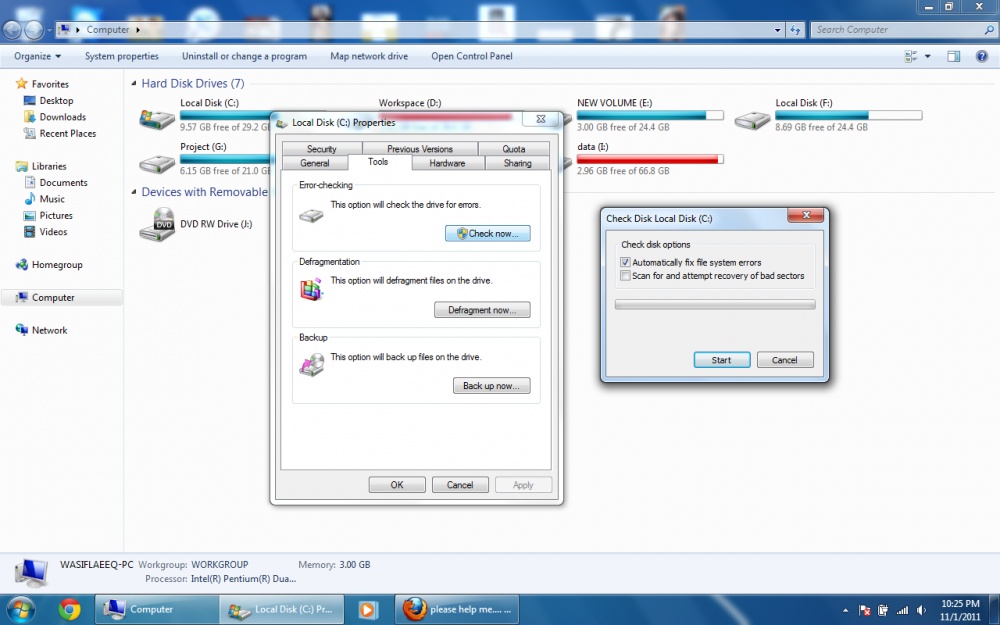This screenshot has height=625, width=1000.
Task: Select the DVD RW Drive (J:) icon
Action: tap(156, 225)
